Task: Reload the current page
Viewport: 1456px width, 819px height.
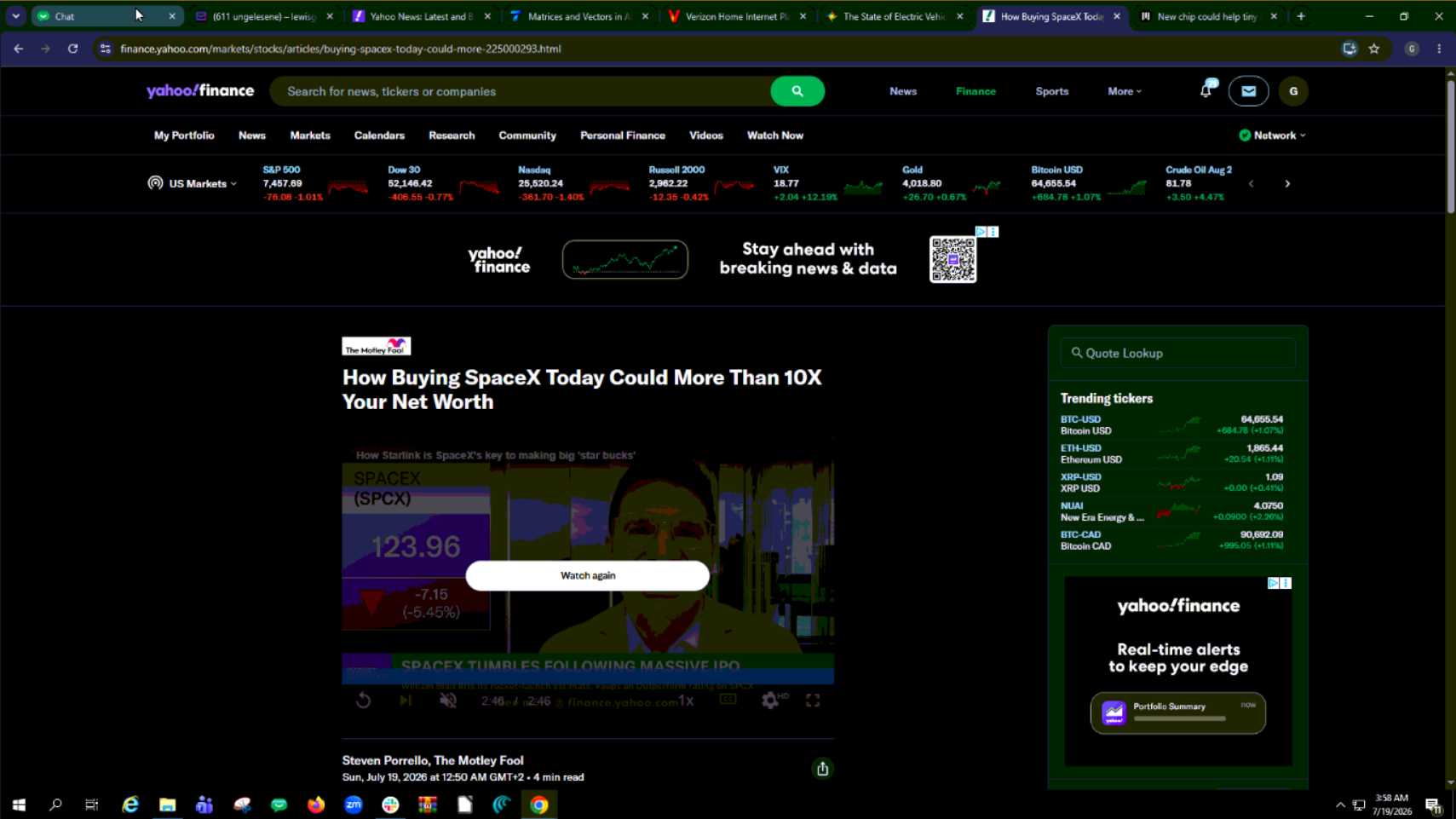Action: 73,49
